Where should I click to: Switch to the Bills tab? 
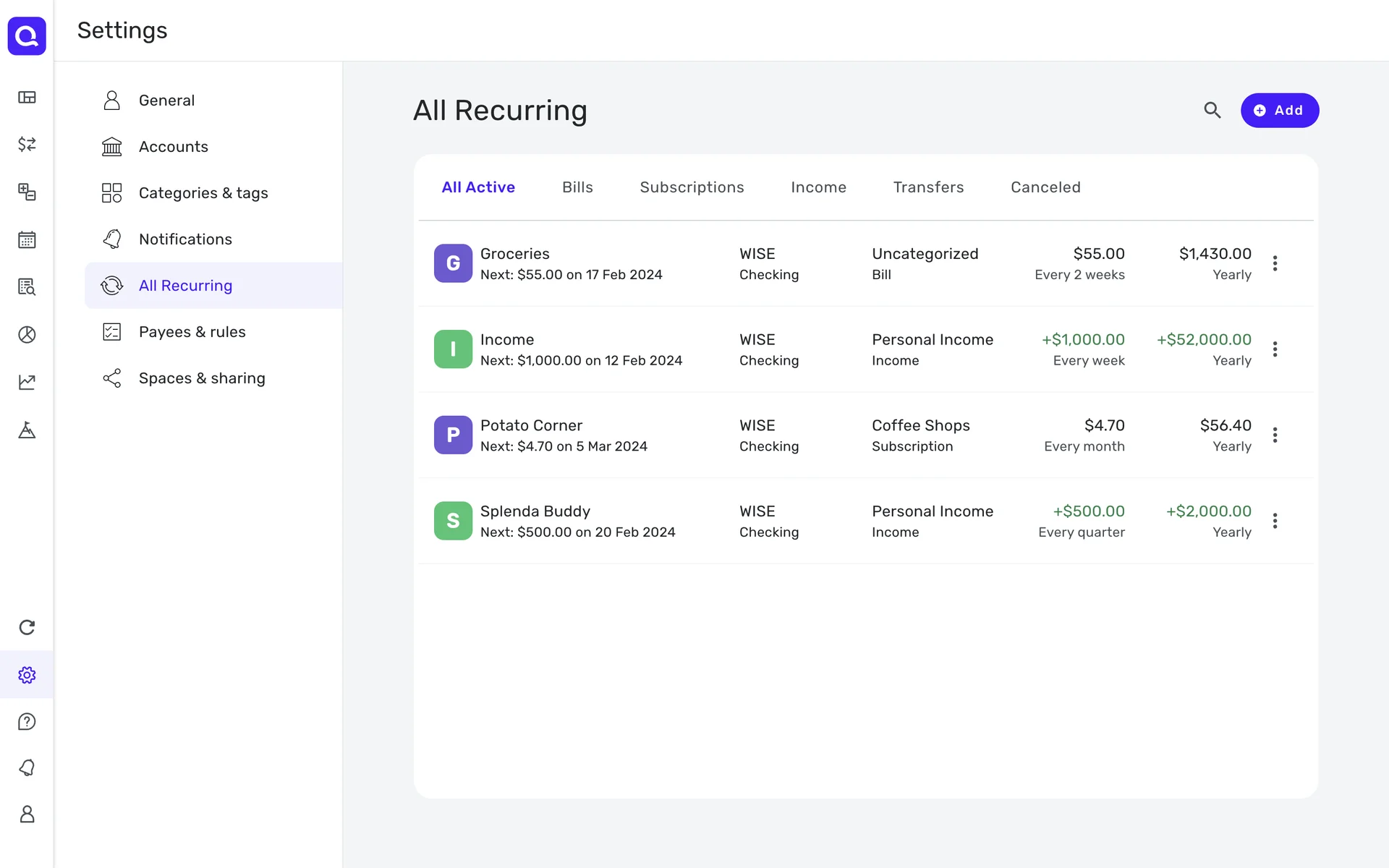tap(577, 187)
